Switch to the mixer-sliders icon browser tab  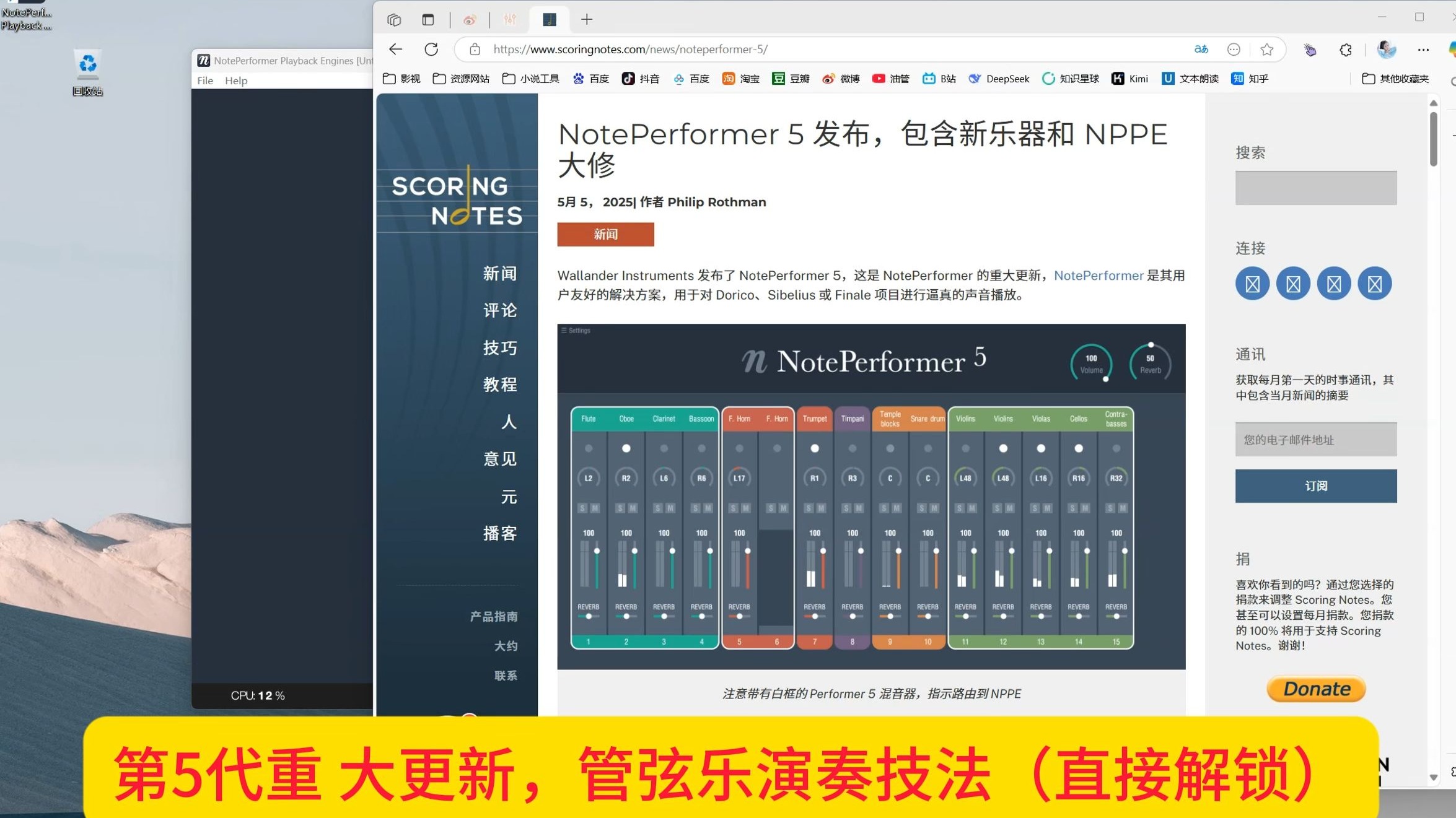point(510,20)
